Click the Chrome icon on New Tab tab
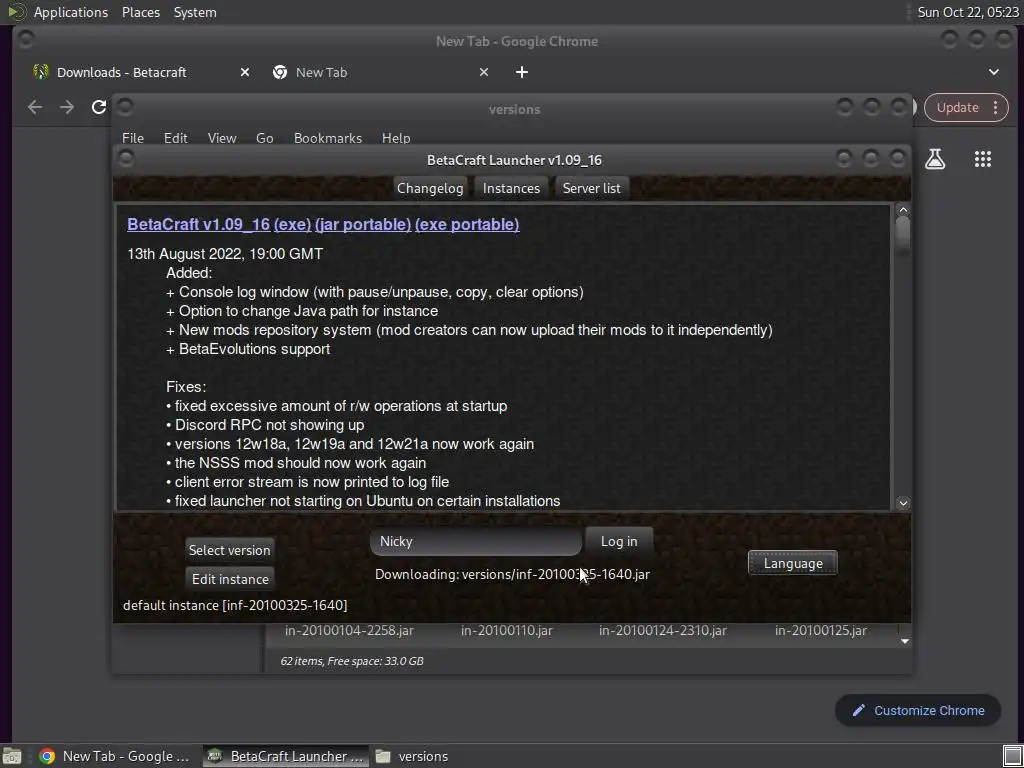 (x=280, y=72)
